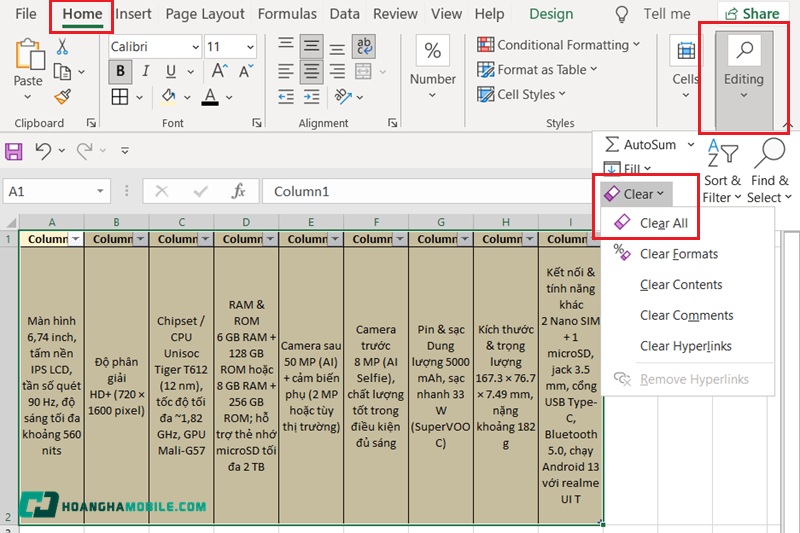
Task: Click the Orientation text angle icon
Action: pos(343,96)
